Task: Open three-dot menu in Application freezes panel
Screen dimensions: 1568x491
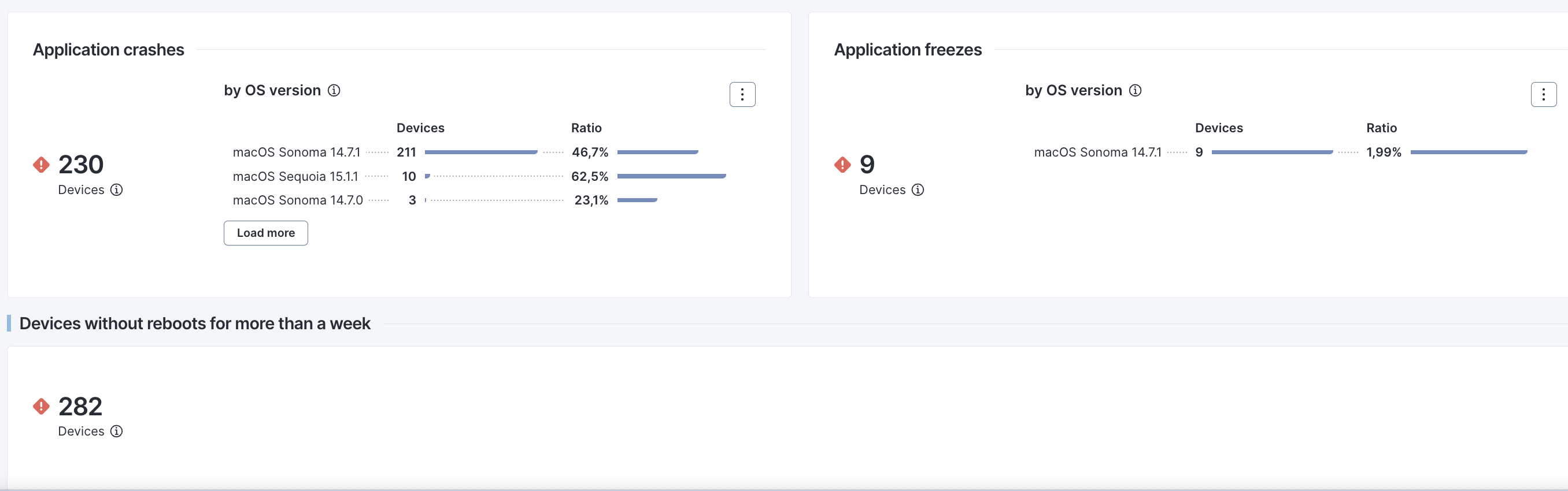Action: (1543, 94)
